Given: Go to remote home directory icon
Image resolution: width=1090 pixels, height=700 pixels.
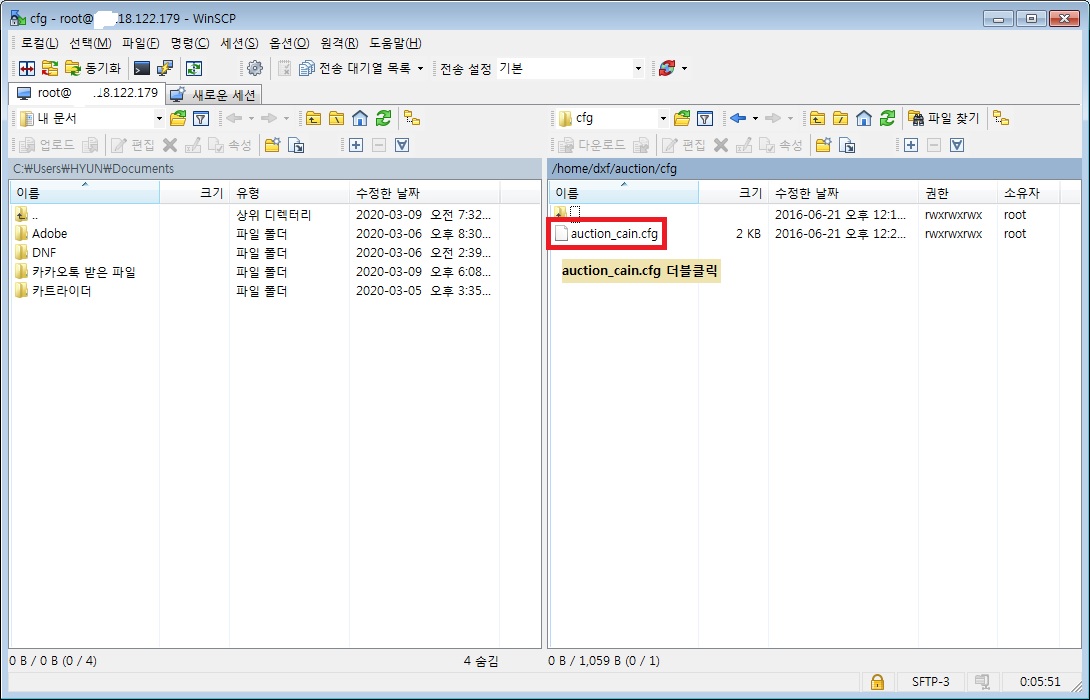Looking at the screenshot, I should point(864,119).
